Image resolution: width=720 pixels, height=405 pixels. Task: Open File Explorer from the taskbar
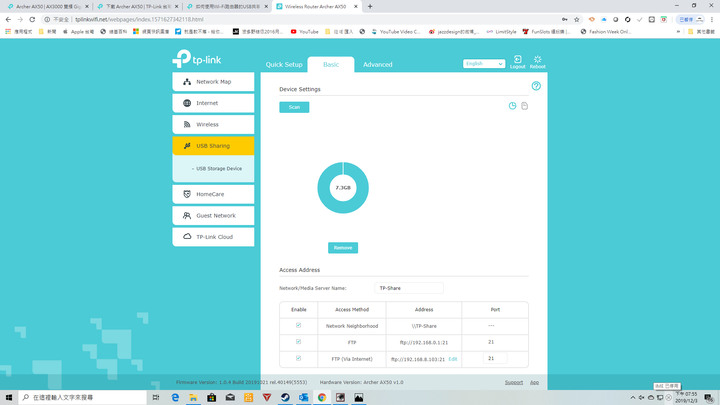point(193,397)
